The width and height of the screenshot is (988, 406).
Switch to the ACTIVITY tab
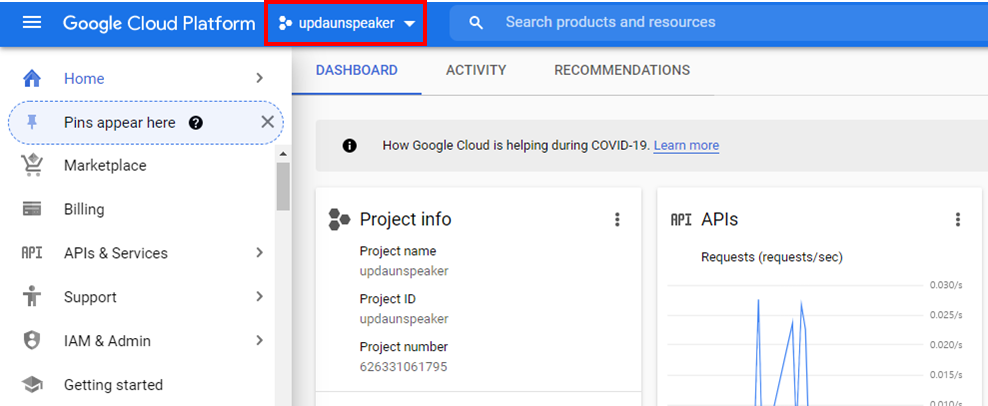476,70
